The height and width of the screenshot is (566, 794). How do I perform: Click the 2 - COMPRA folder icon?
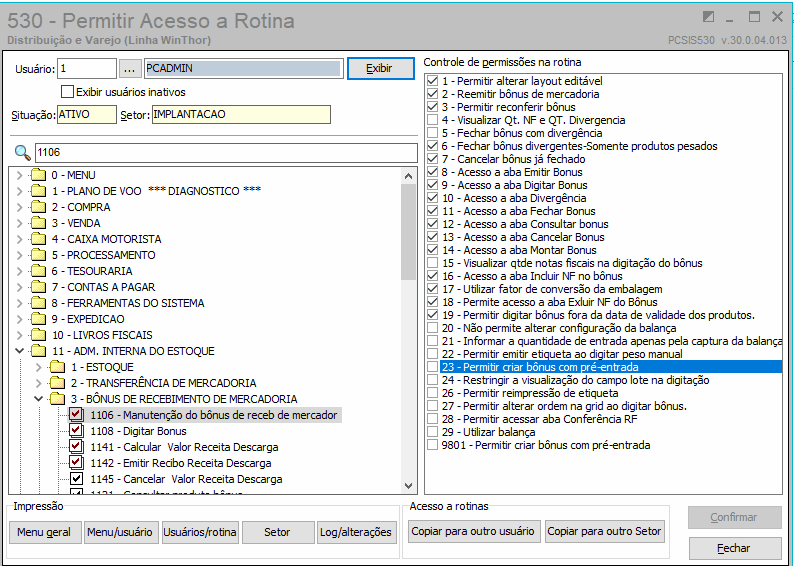click(38, 207)
